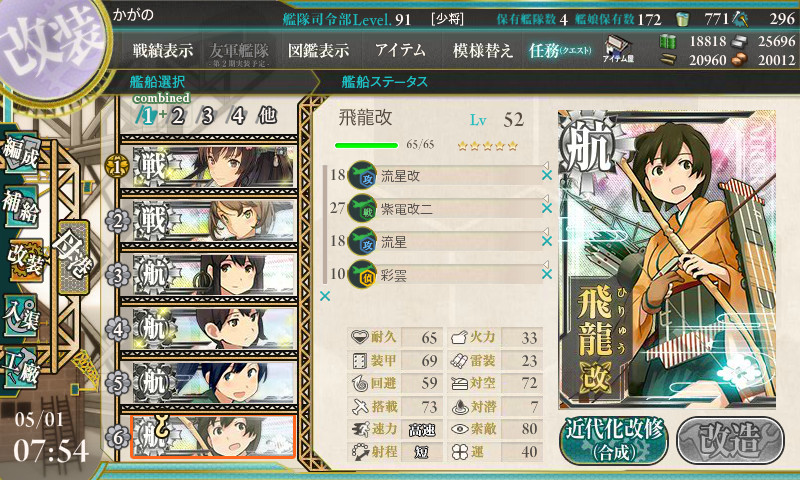Expand the 彩雲 equipment slot arrow

point(545,264)
